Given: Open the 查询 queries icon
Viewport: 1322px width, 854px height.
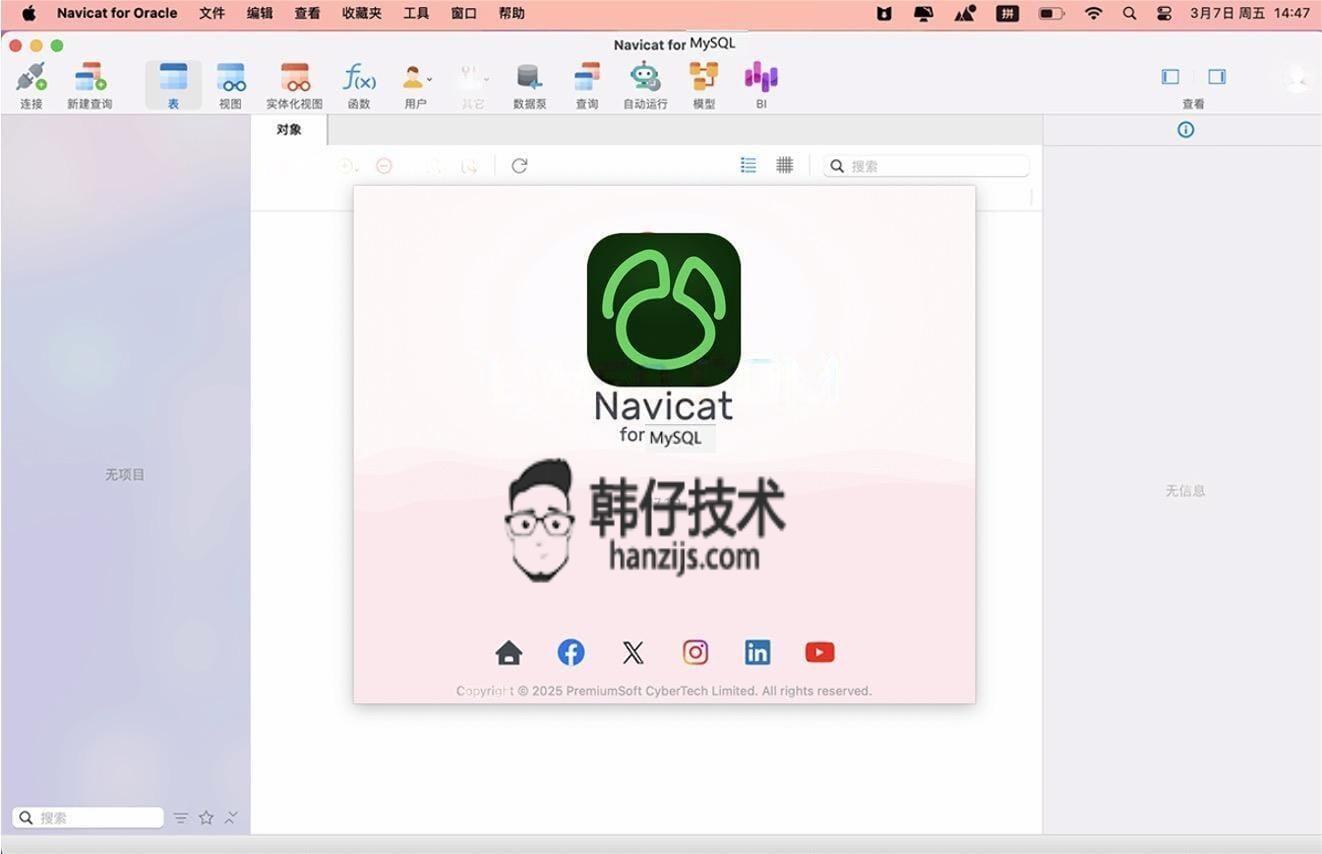Looking at the screenshot, I should [x=587, y=85].
